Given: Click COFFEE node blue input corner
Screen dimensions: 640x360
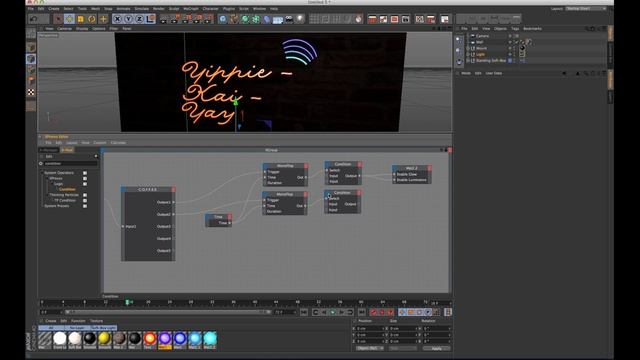Looking at the screenshot, I should pos(123,189).
